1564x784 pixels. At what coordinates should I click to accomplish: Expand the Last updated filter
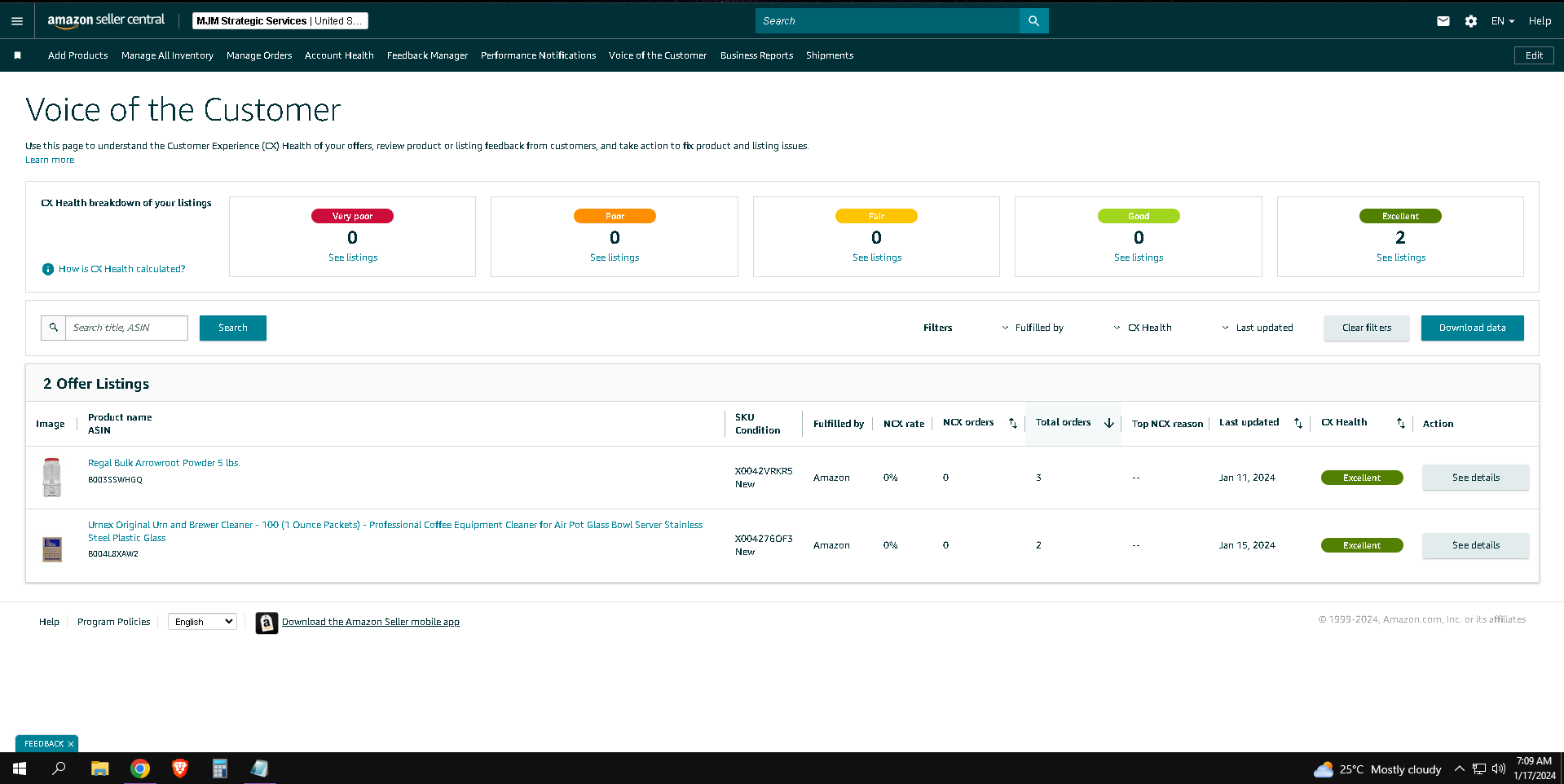(x=1258, y=328)
